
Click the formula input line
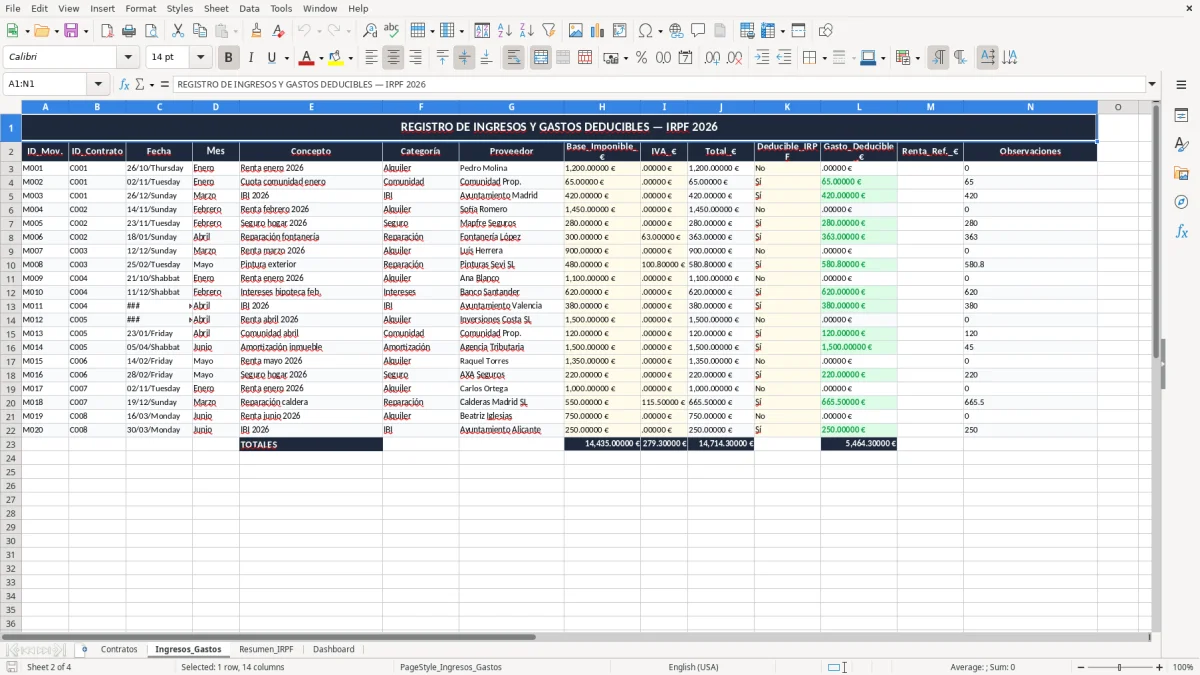(659, 84)
